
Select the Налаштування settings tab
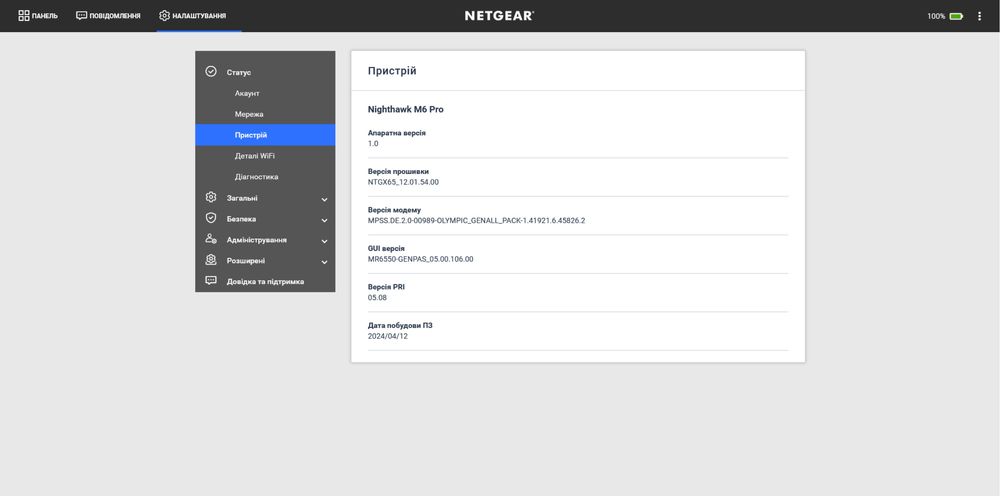pos(193,16)
